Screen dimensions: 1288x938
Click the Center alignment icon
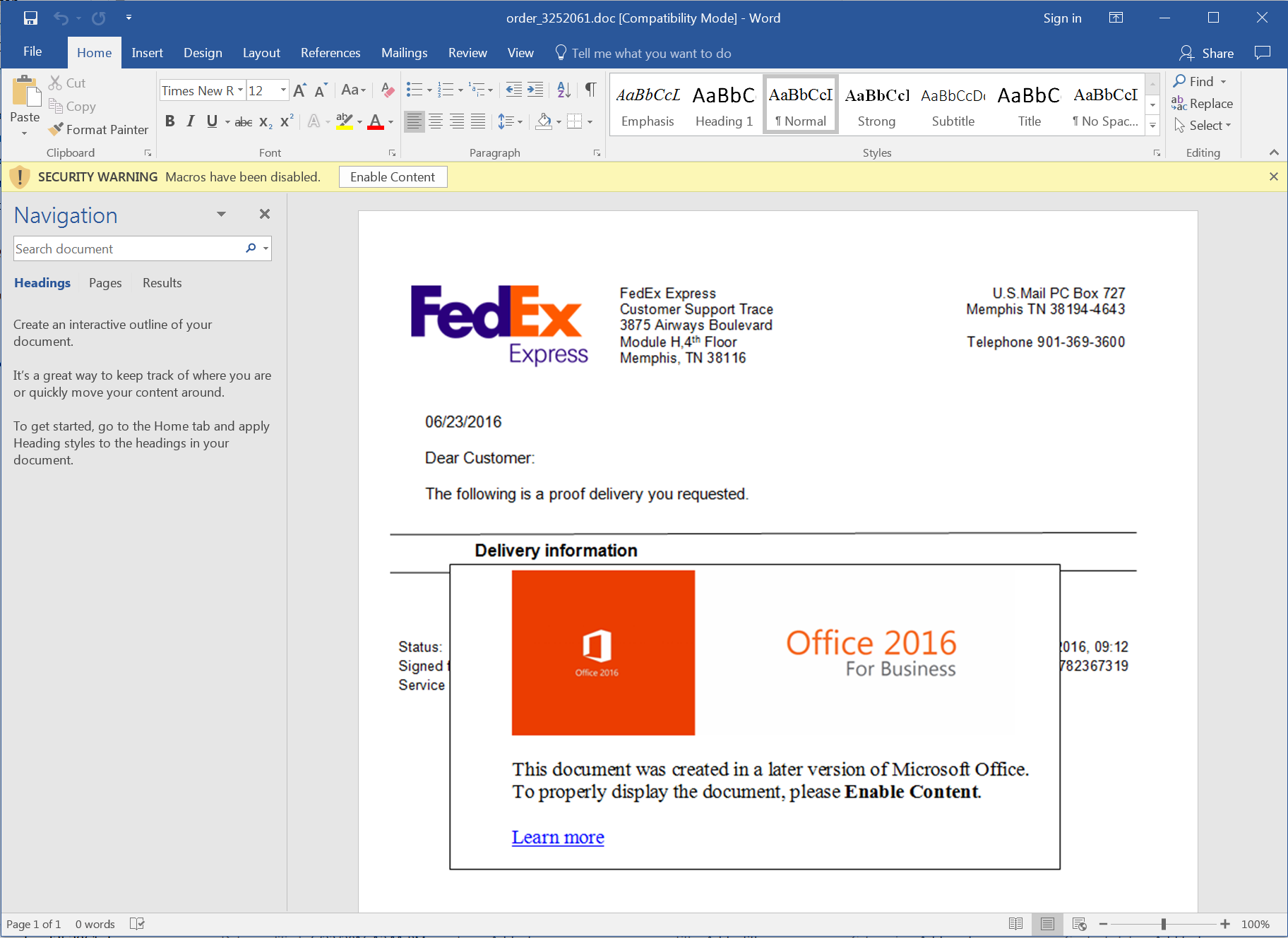(x=436, y=121)
